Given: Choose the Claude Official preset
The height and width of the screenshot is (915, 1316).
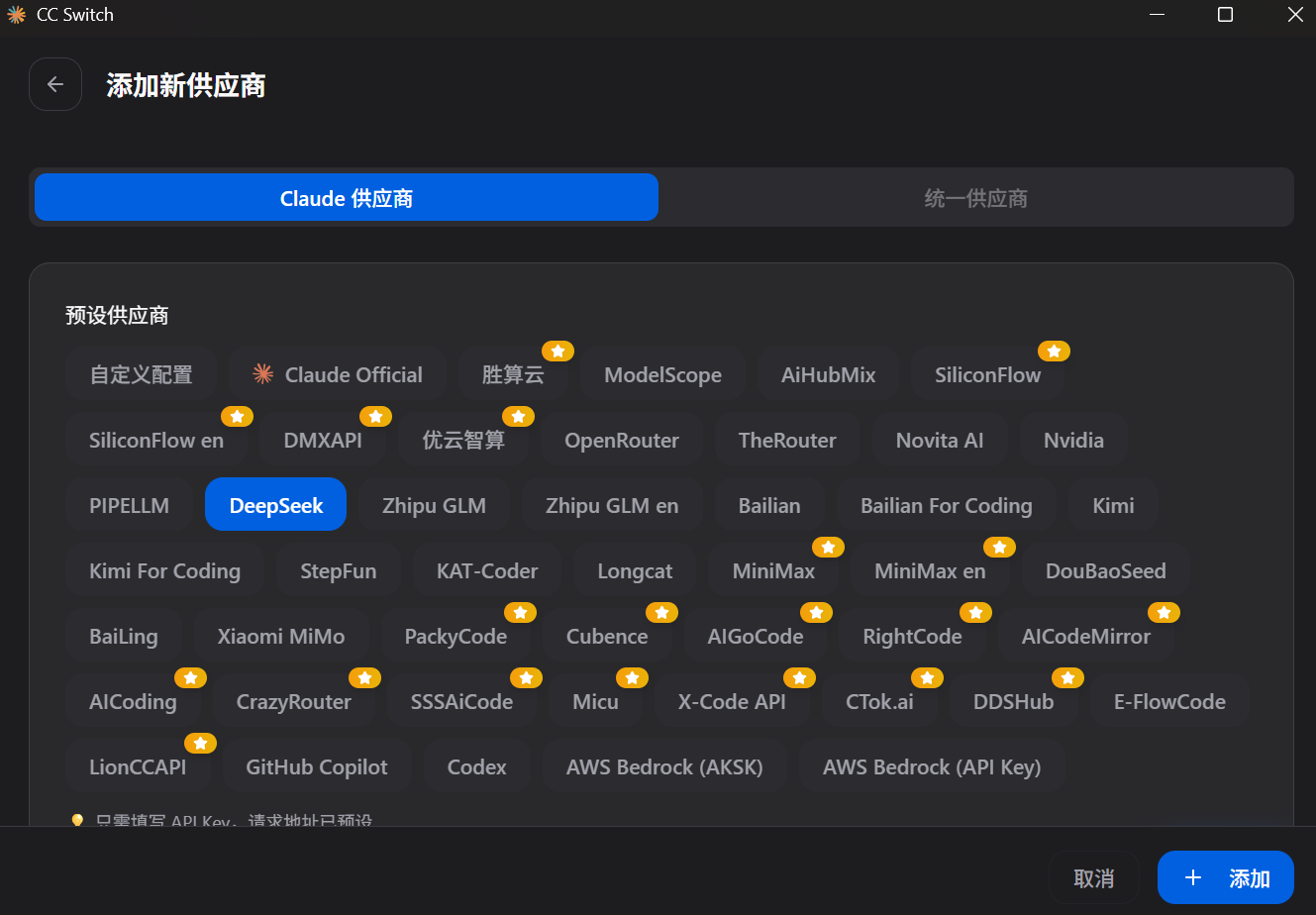Looking at the screenshot, I should (338, 374).
